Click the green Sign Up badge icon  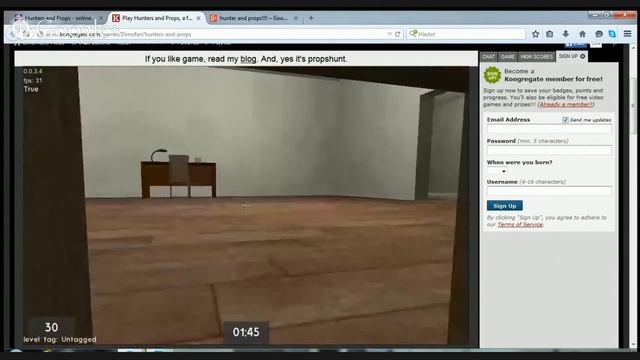point(492,75)
